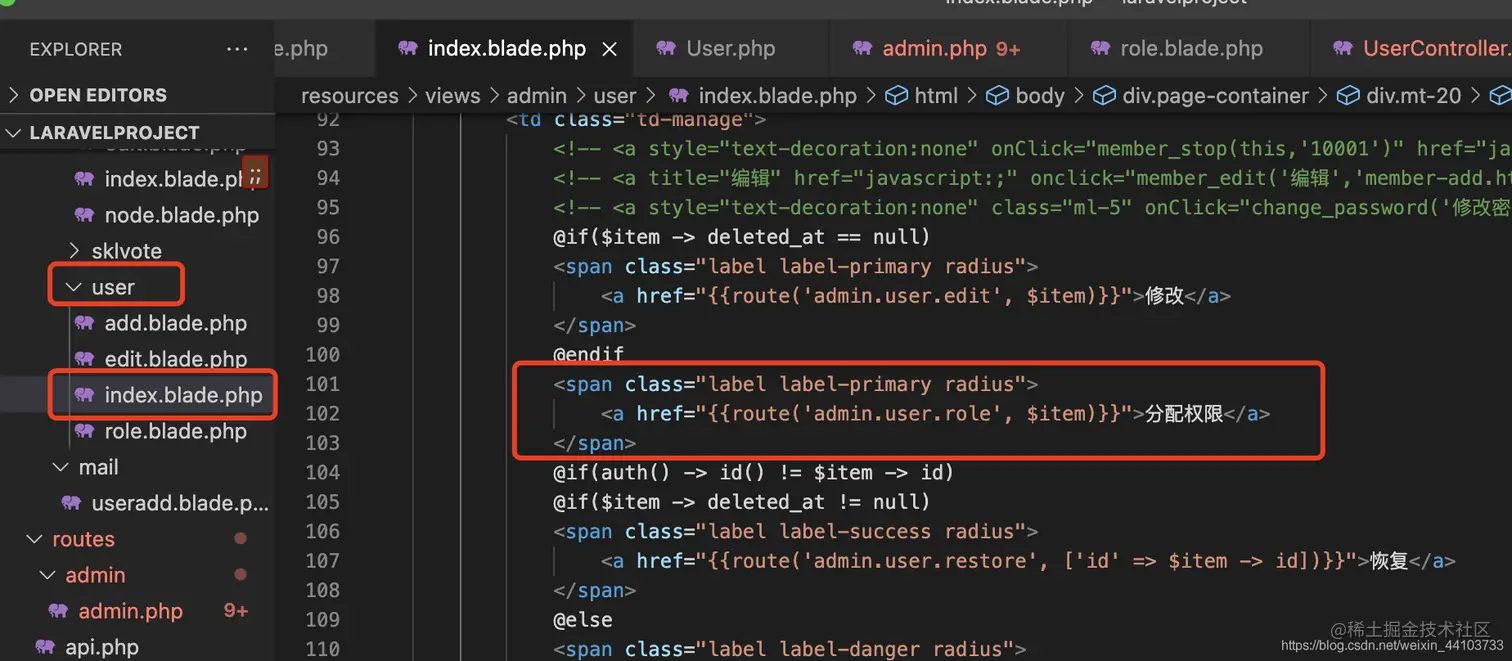Collapse the user folder

tap(112, 287)
